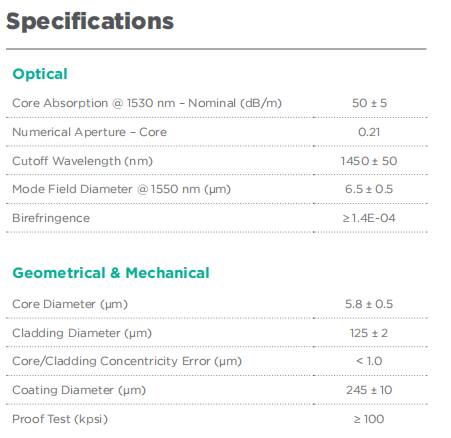Select the Core Absorption @ 1530 nm row label

[x=147, y=103]
